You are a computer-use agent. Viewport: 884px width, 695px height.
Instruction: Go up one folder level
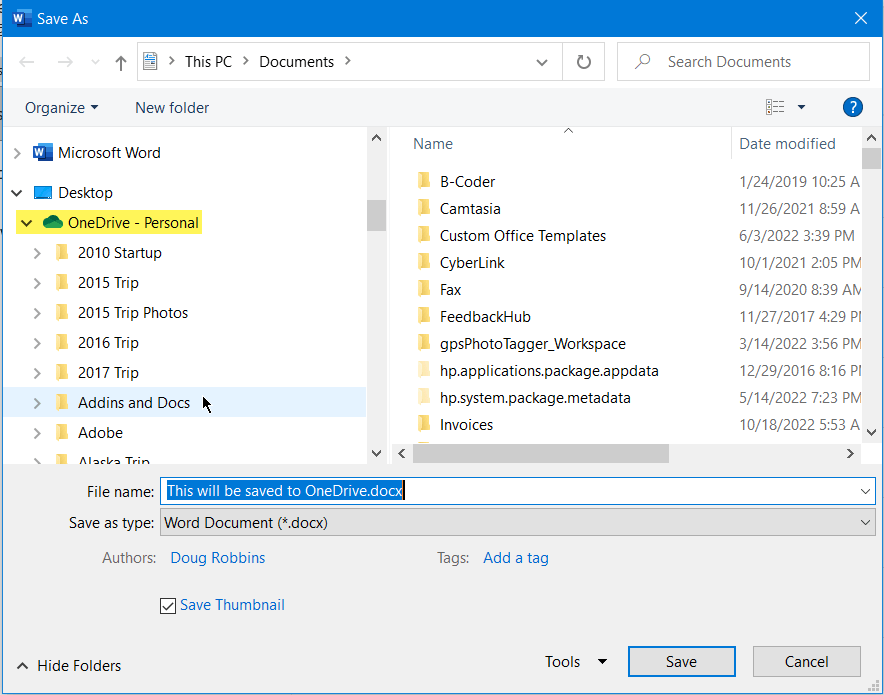coord(121,63)
